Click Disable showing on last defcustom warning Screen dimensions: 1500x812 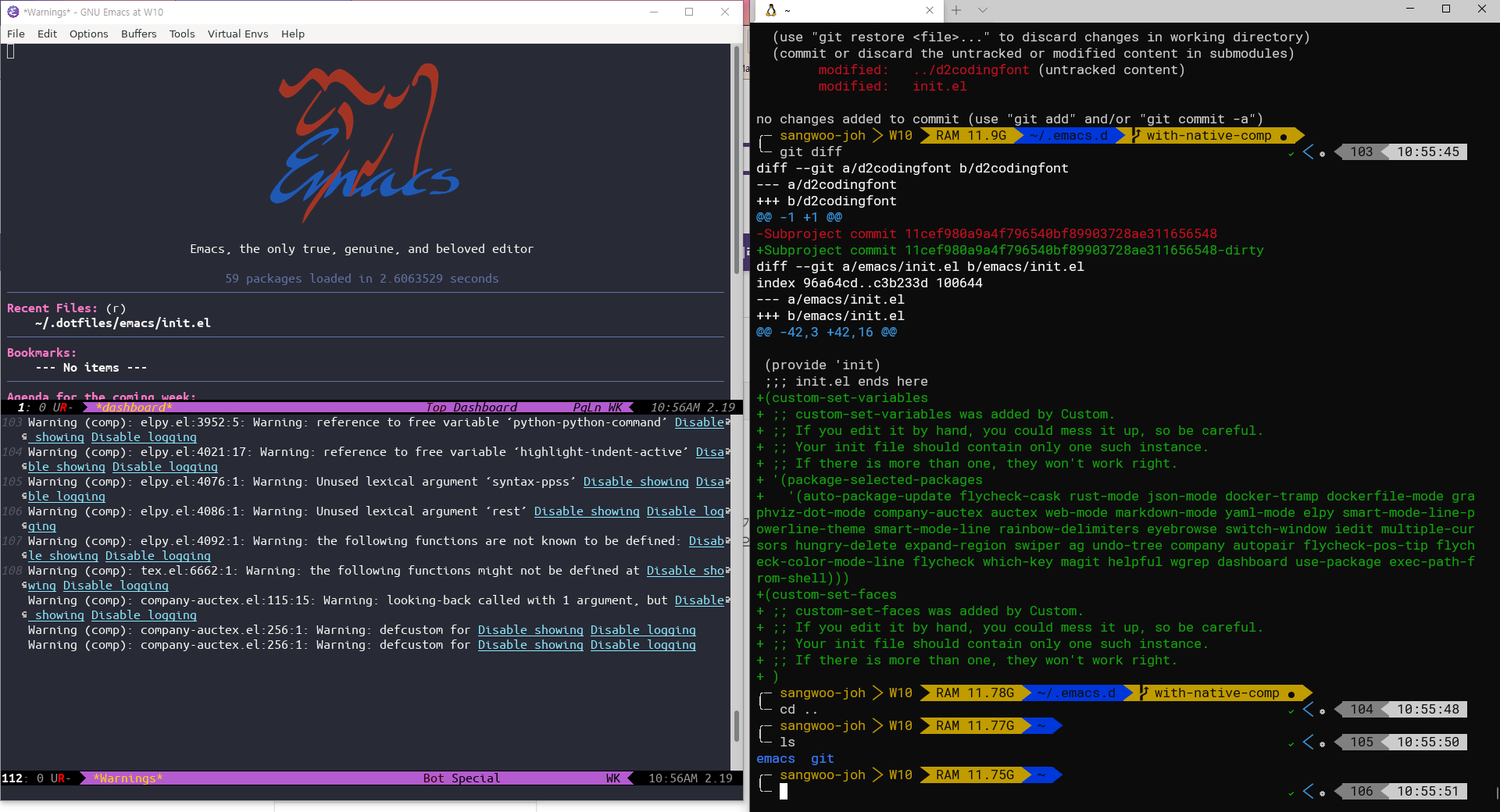(x=530, y=645)
